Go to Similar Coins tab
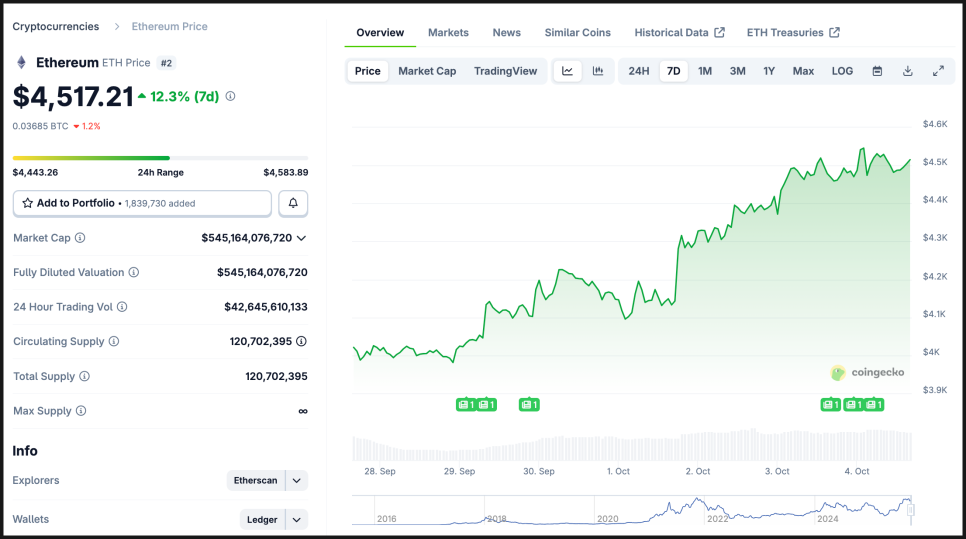The width and height of the screenshot is (966, 539). point(577,33)
